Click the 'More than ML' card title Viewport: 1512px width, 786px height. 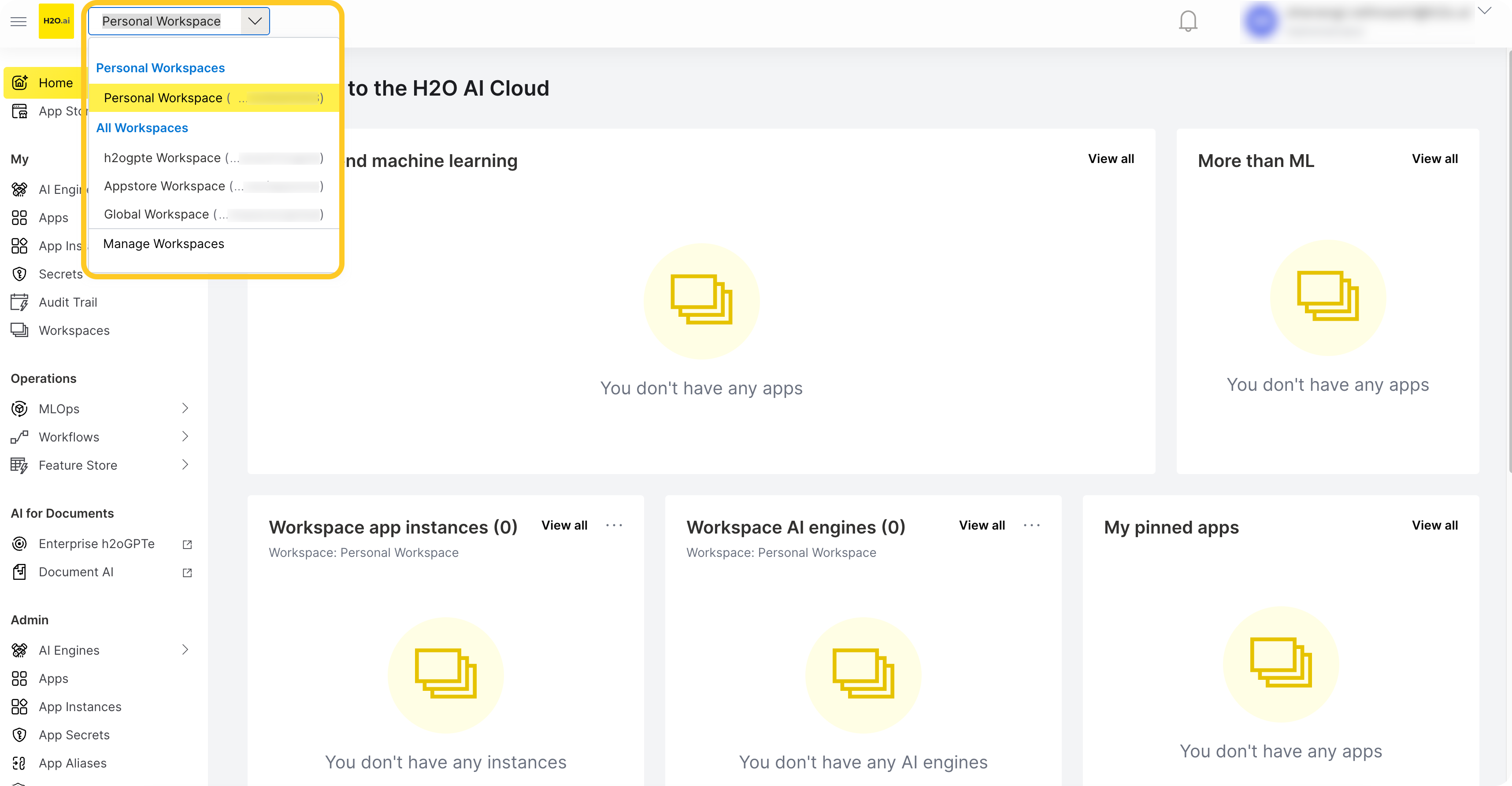tap(1256, 161)
